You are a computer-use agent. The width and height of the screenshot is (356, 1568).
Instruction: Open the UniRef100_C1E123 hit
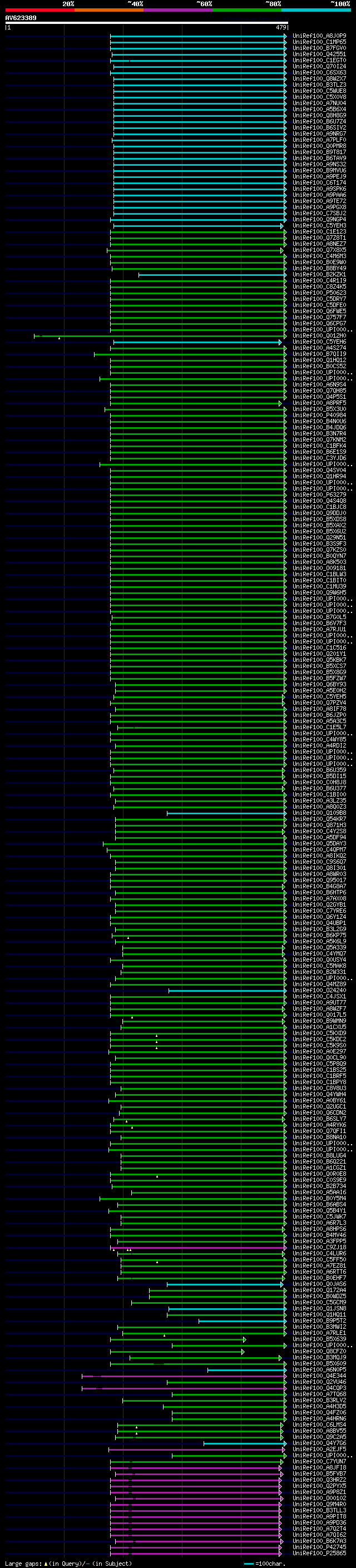[x=319, y=231]
